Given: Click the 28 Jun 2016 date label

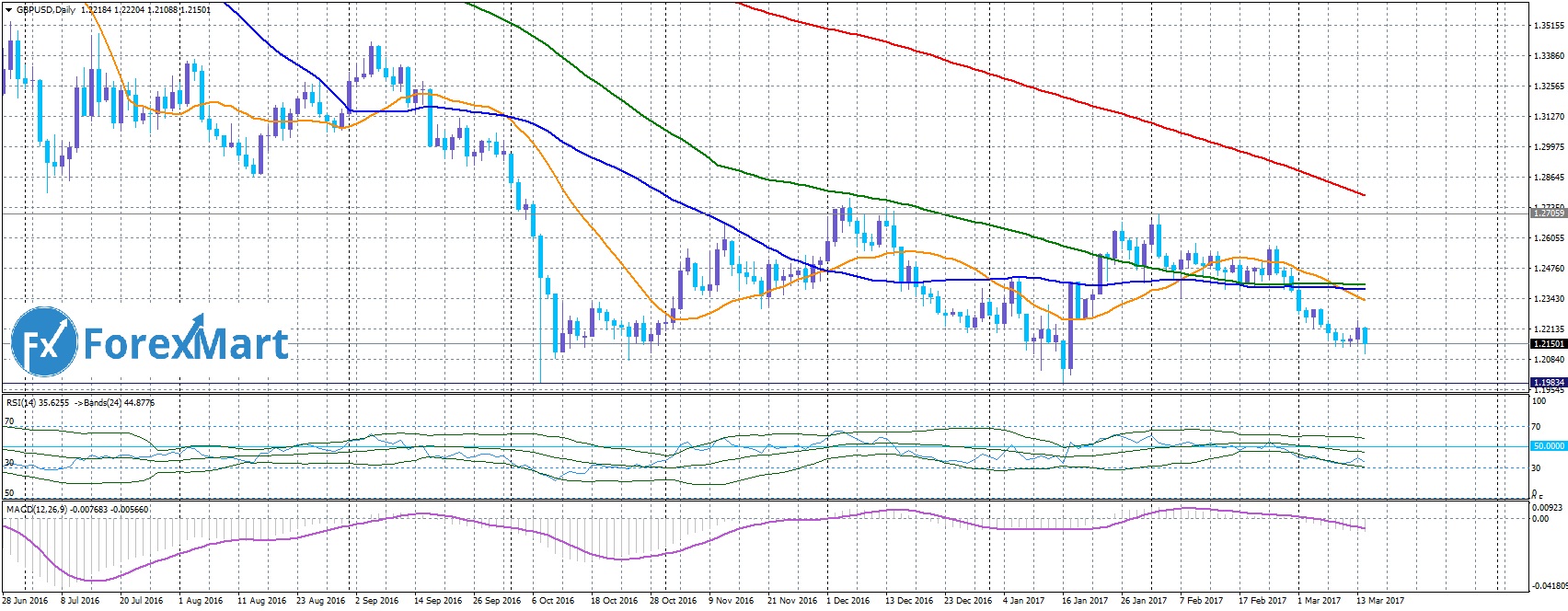Looking at the screenshot, I should pyautogui.click(x=26, y=601).
